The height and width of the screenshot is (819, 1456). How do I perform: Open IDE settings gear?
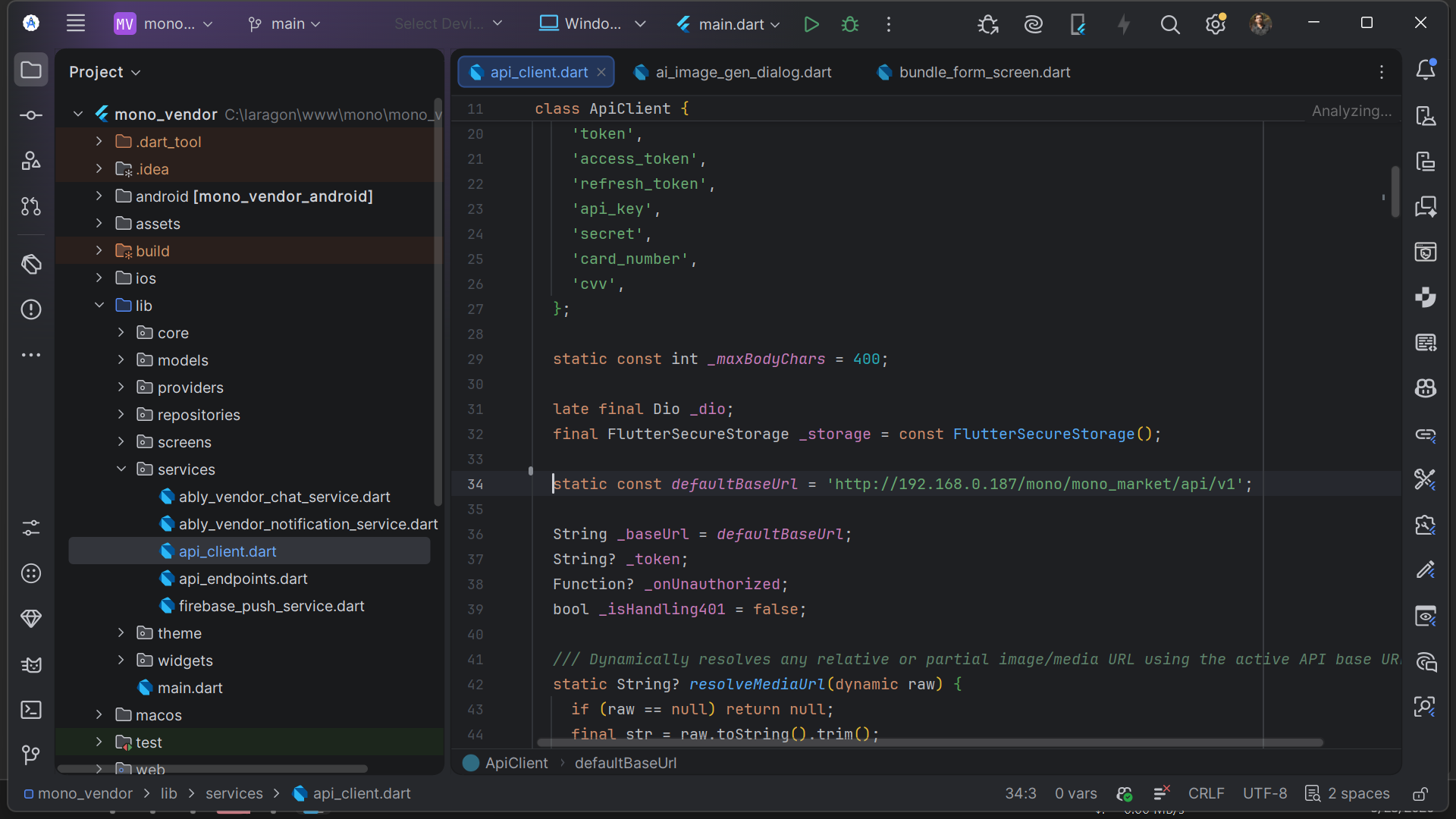coord(1216,24)
